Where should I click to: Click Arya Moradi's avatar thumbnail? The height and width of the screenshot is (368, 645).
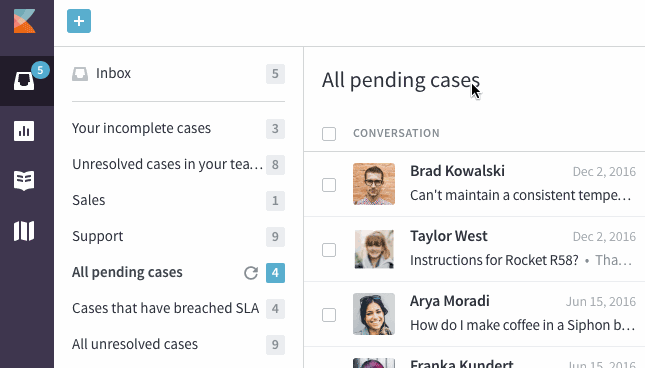(x=374, y=314)
